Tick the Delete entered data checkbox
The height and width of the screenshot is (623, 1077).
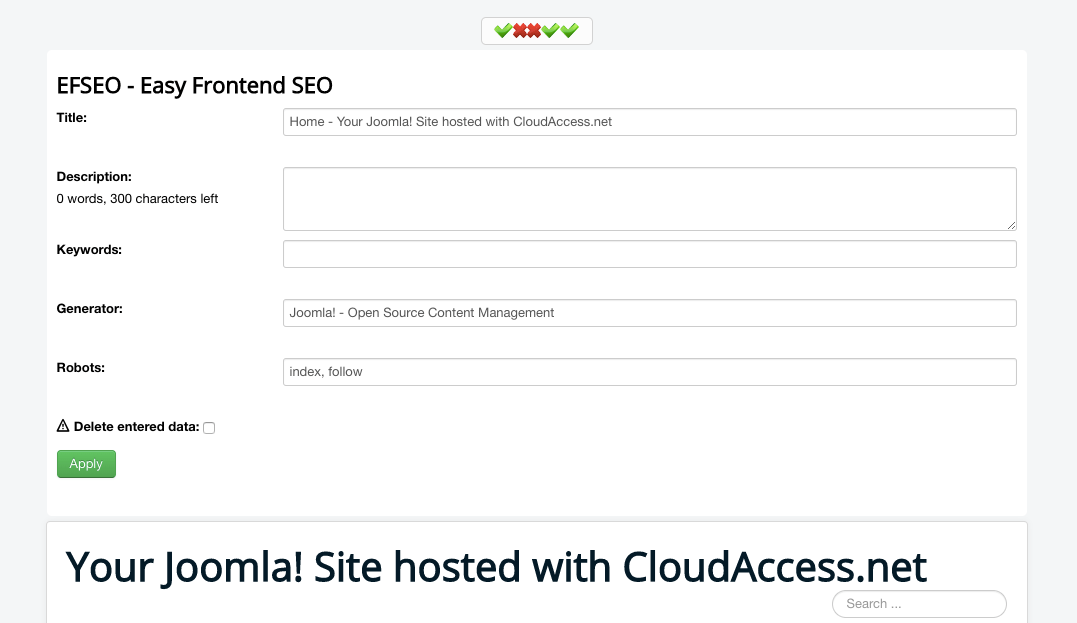pyautogui.click(x=209, y=428)
